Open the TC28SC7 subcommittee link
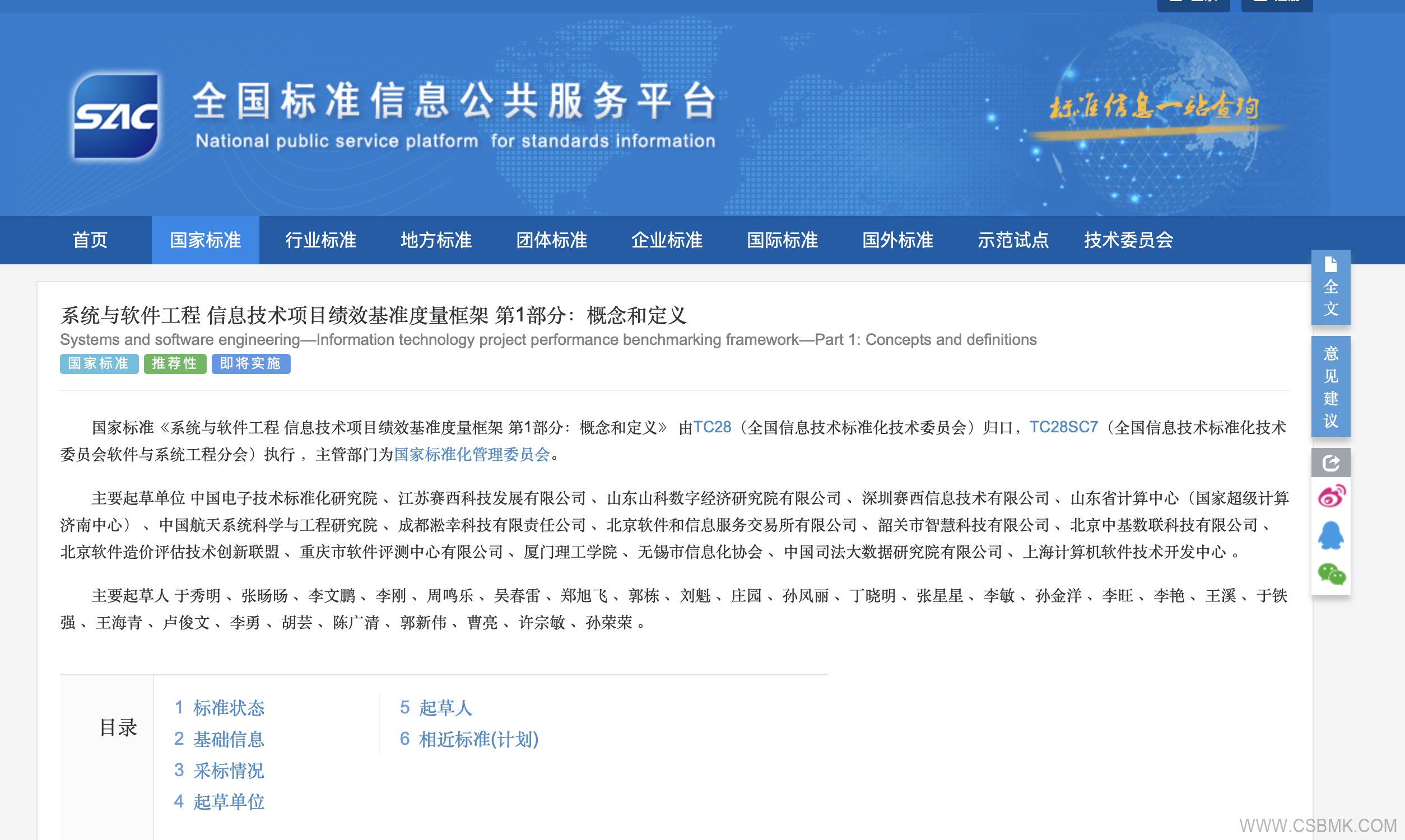The height and width of the screenshot is (840, 1405). 1063,427
